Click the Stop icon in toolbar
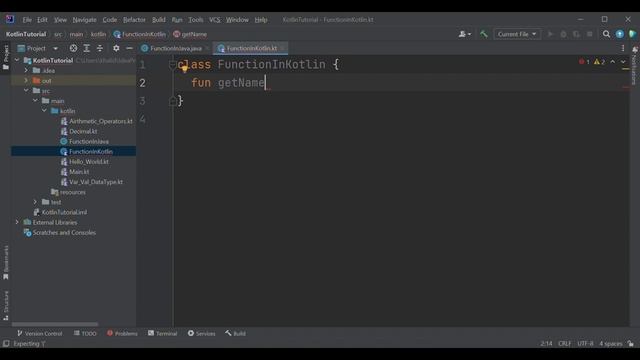This screenshot has width=640, height=360. click(589, 34)
